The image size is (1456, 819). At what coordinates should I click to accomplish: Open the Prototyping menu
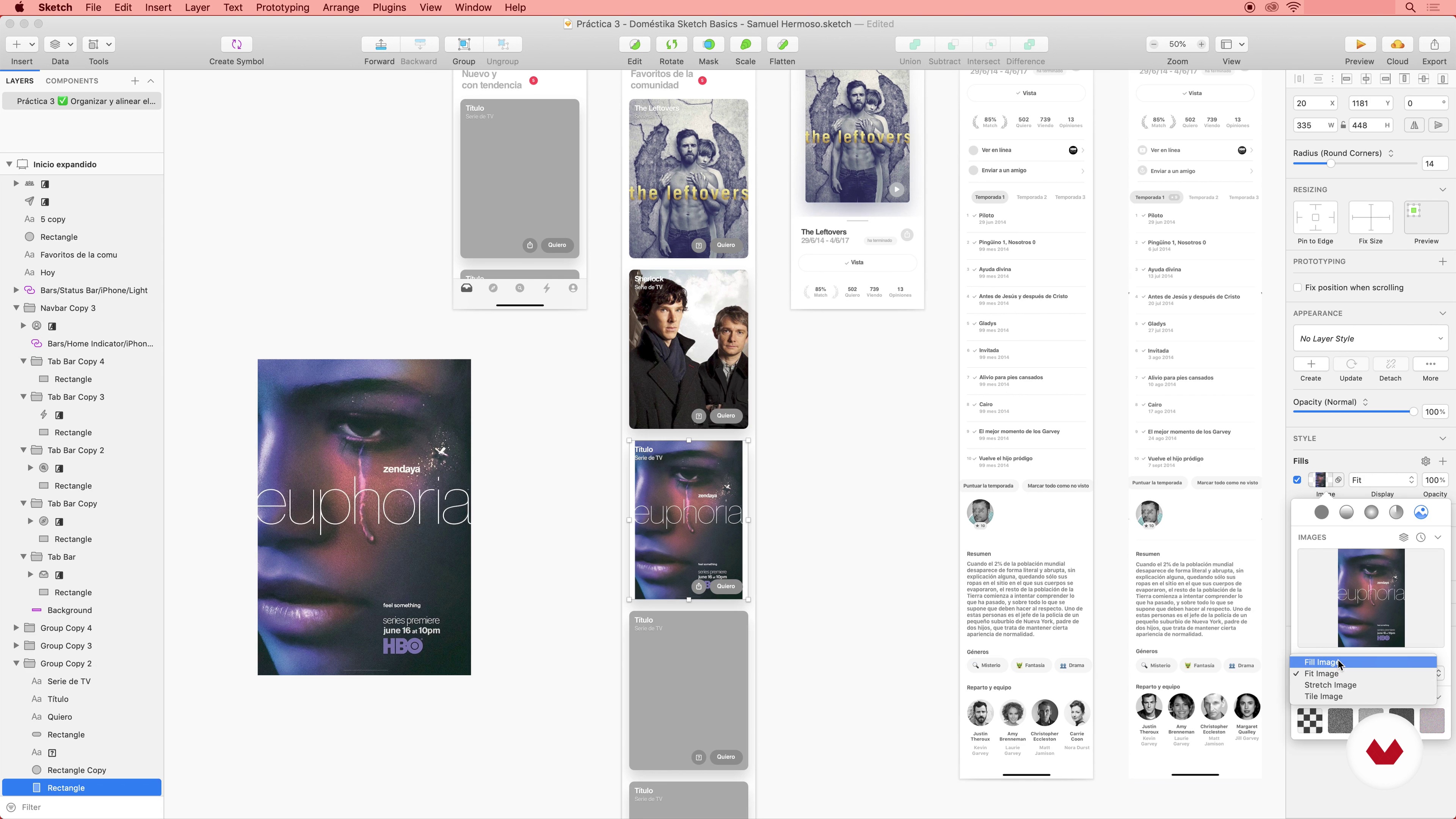[x=282, y=7]
